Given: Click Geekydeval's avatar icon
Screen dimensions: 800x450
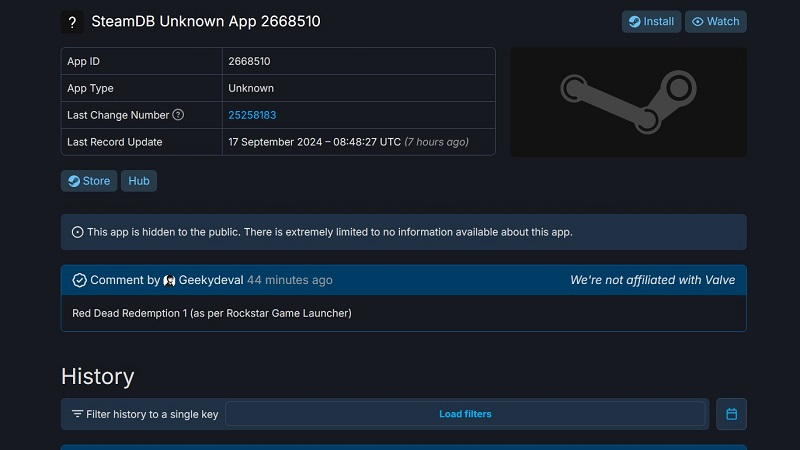Looking at the screenshot, I should click(x=169, y=280).
